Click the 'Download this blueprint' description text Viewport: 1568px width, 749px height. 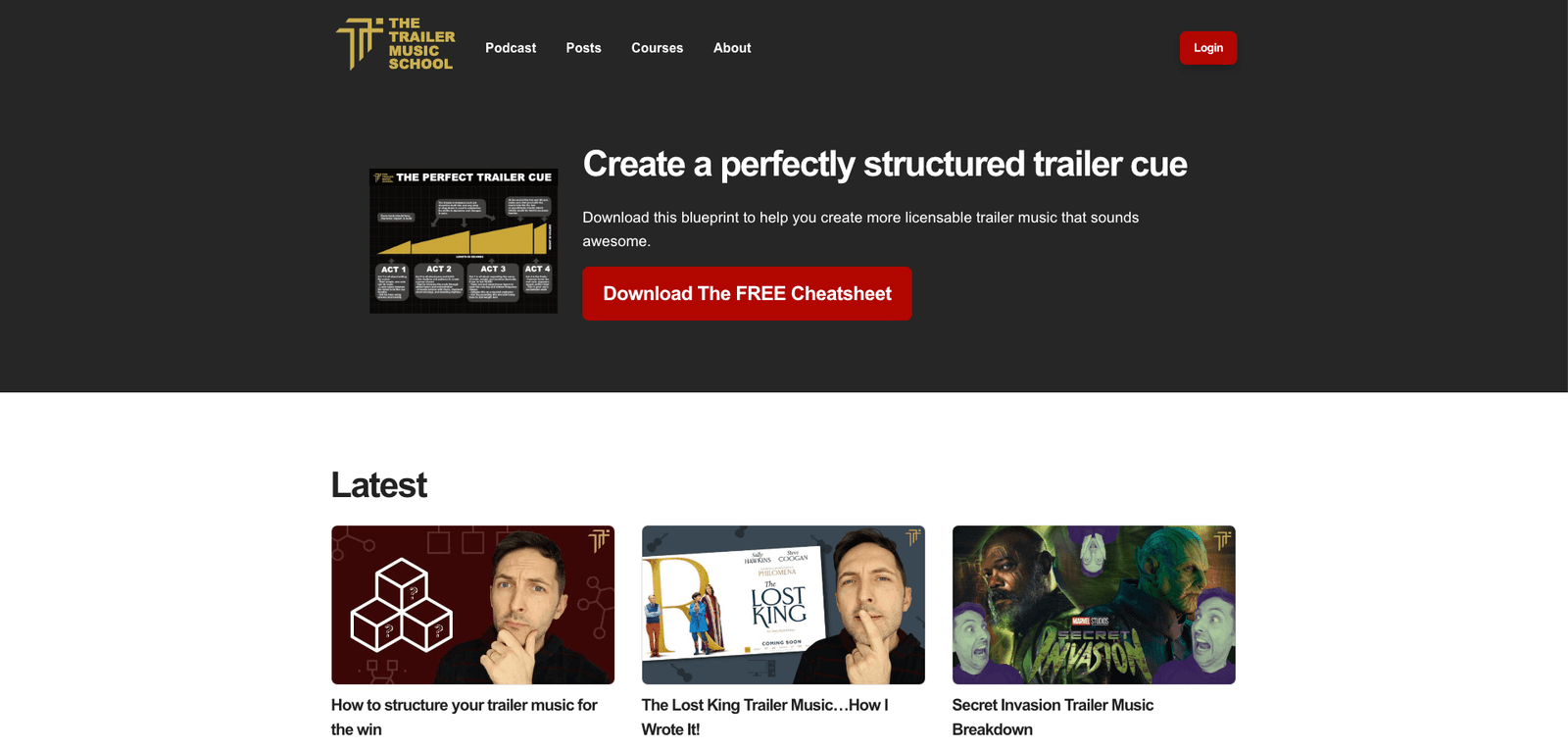tap(860, 229)
